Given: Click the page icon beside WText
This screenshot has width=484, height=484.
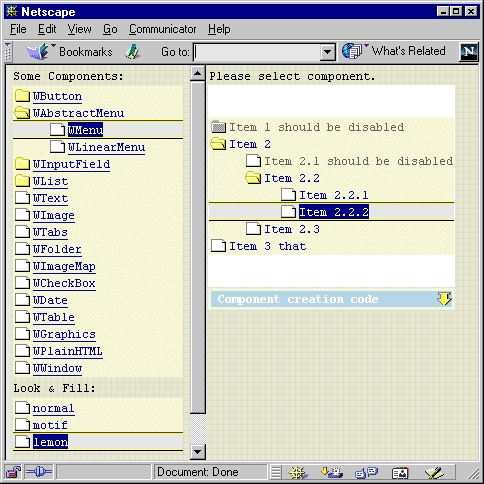Looking at the screenshot, I should point(22,198).
